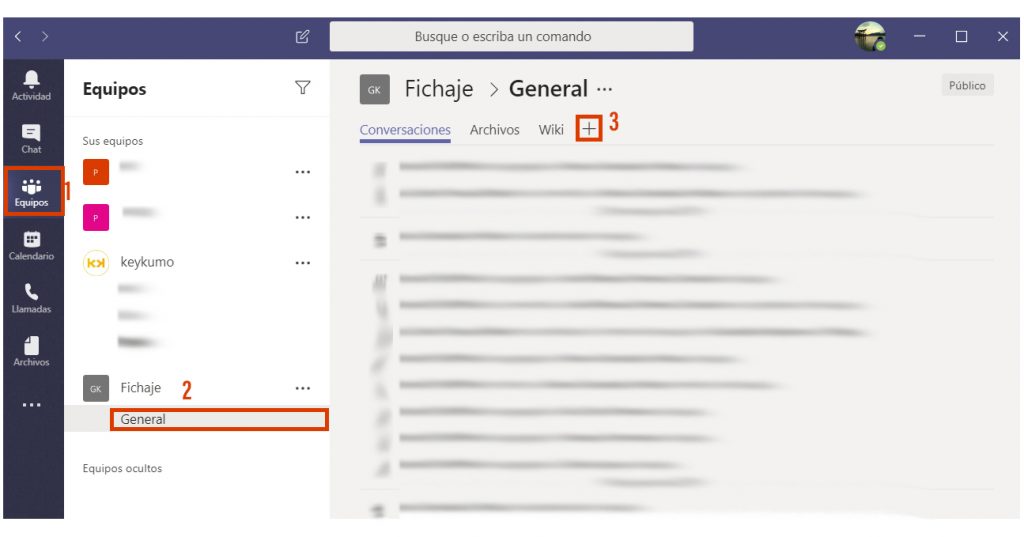Viewport: 1024px width, 537px height.
Task: Open more options for Fichaje team
Action: pyautogui.click(x=302, y=388)
